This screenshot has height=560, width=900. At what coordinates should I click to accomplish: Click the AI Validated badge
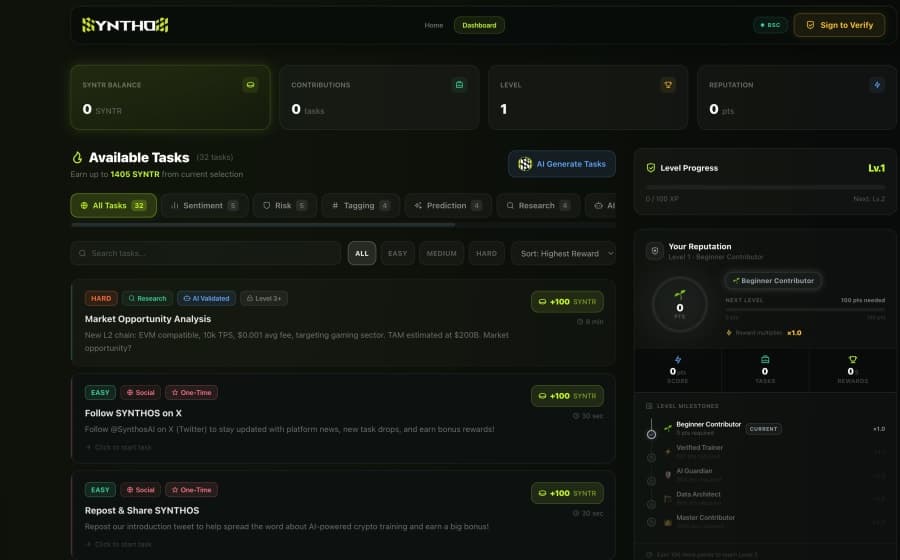click(x=206, y=298)
